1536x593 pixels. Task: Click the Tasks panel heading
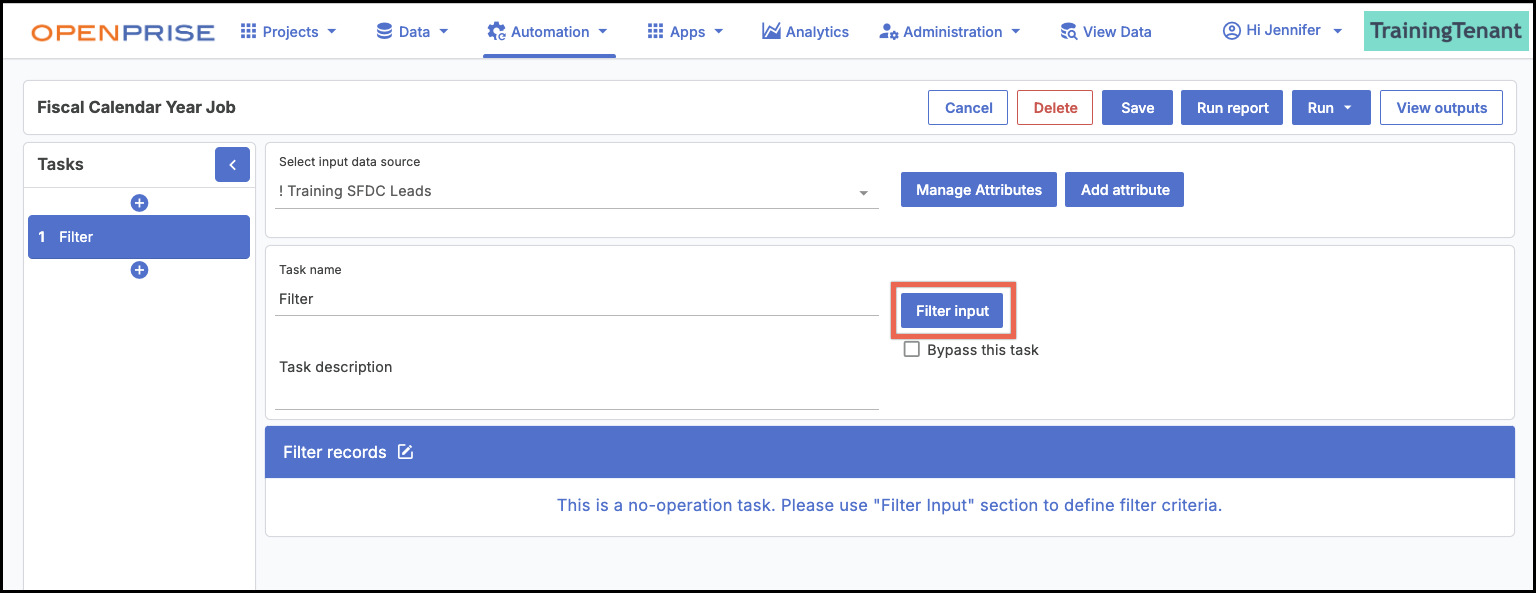[60, 164]
